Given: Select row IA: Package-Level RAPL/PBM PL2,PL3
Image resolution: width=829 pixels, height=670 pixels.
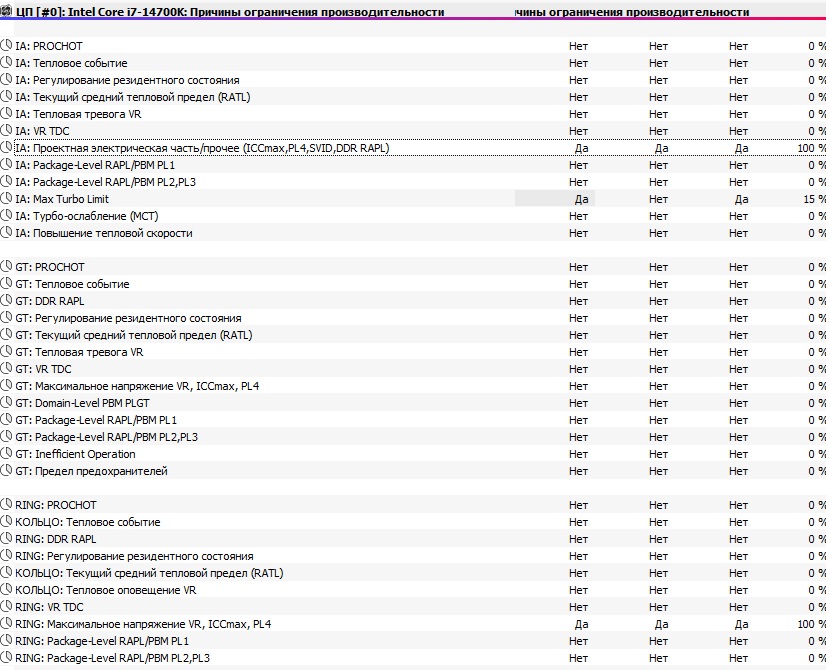Looking at the screenshot, I should [414, 182].
